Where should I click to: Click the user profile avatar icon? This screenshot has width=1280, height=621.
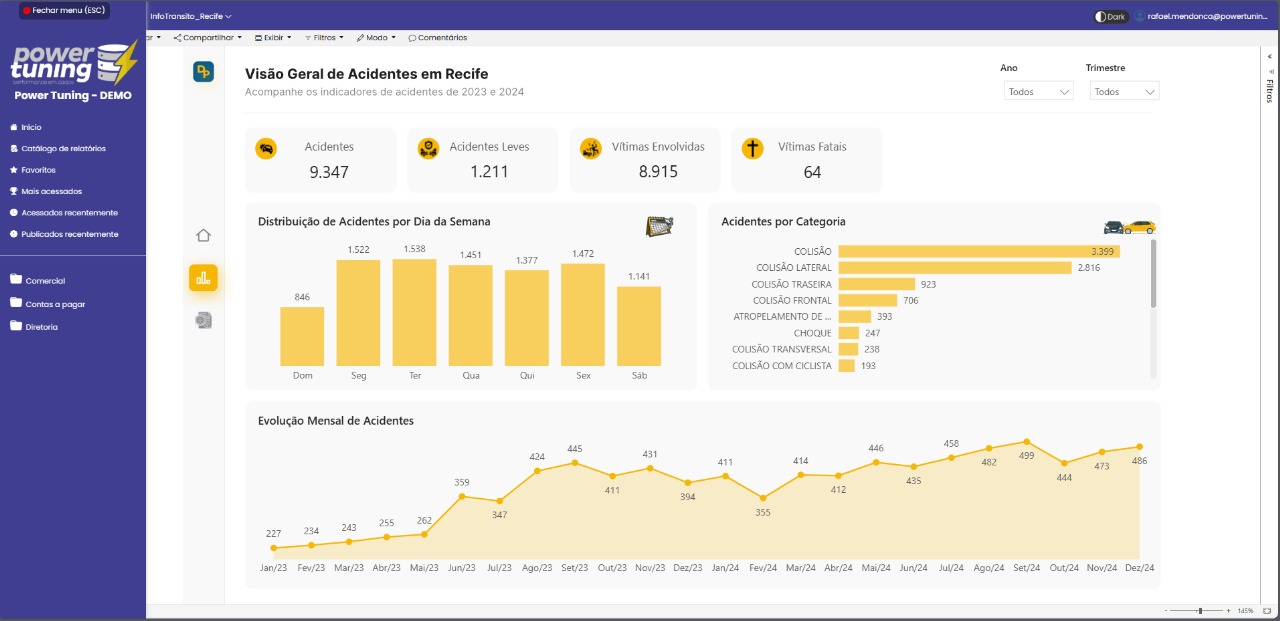coord(1139,16)
